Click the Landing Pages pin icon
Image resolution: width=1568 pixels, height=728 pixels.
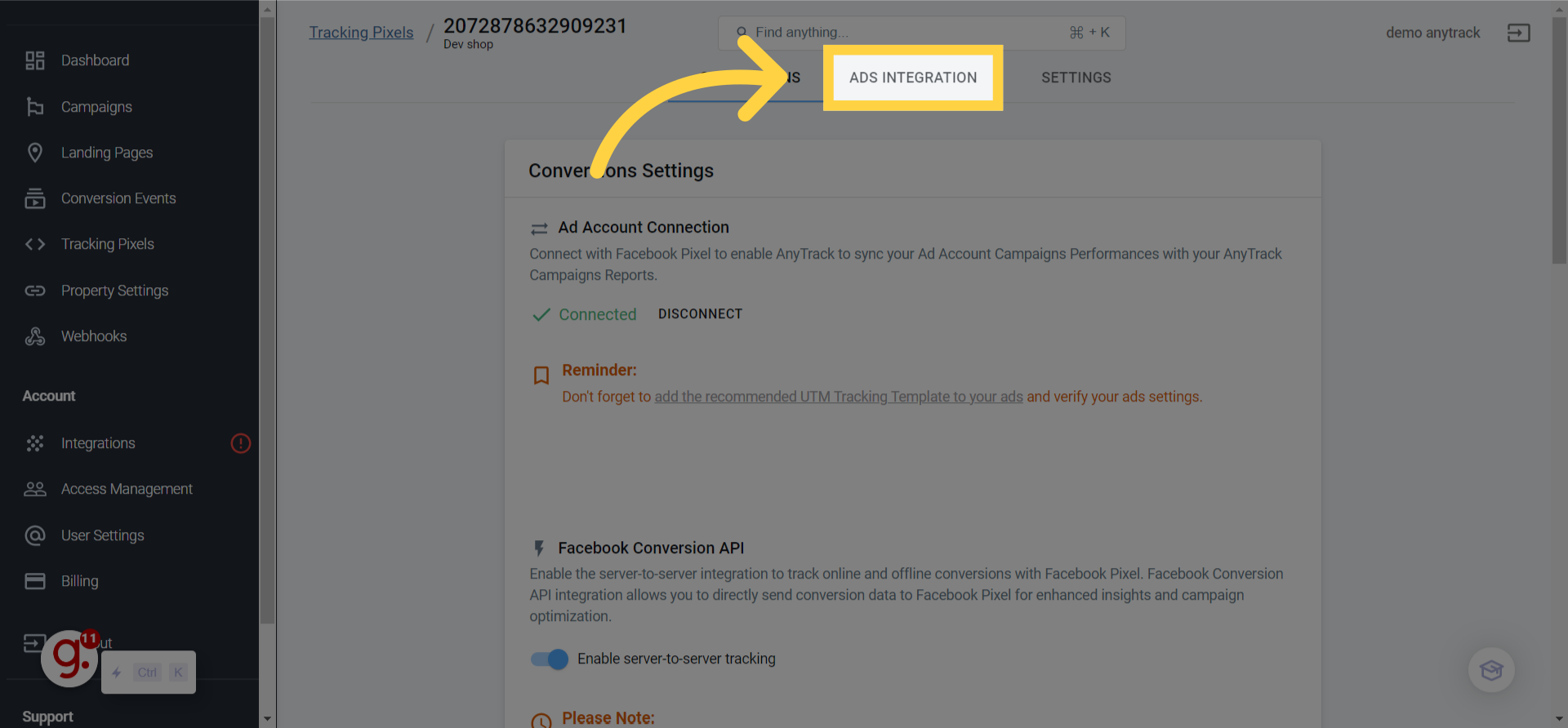coord(34,153)
